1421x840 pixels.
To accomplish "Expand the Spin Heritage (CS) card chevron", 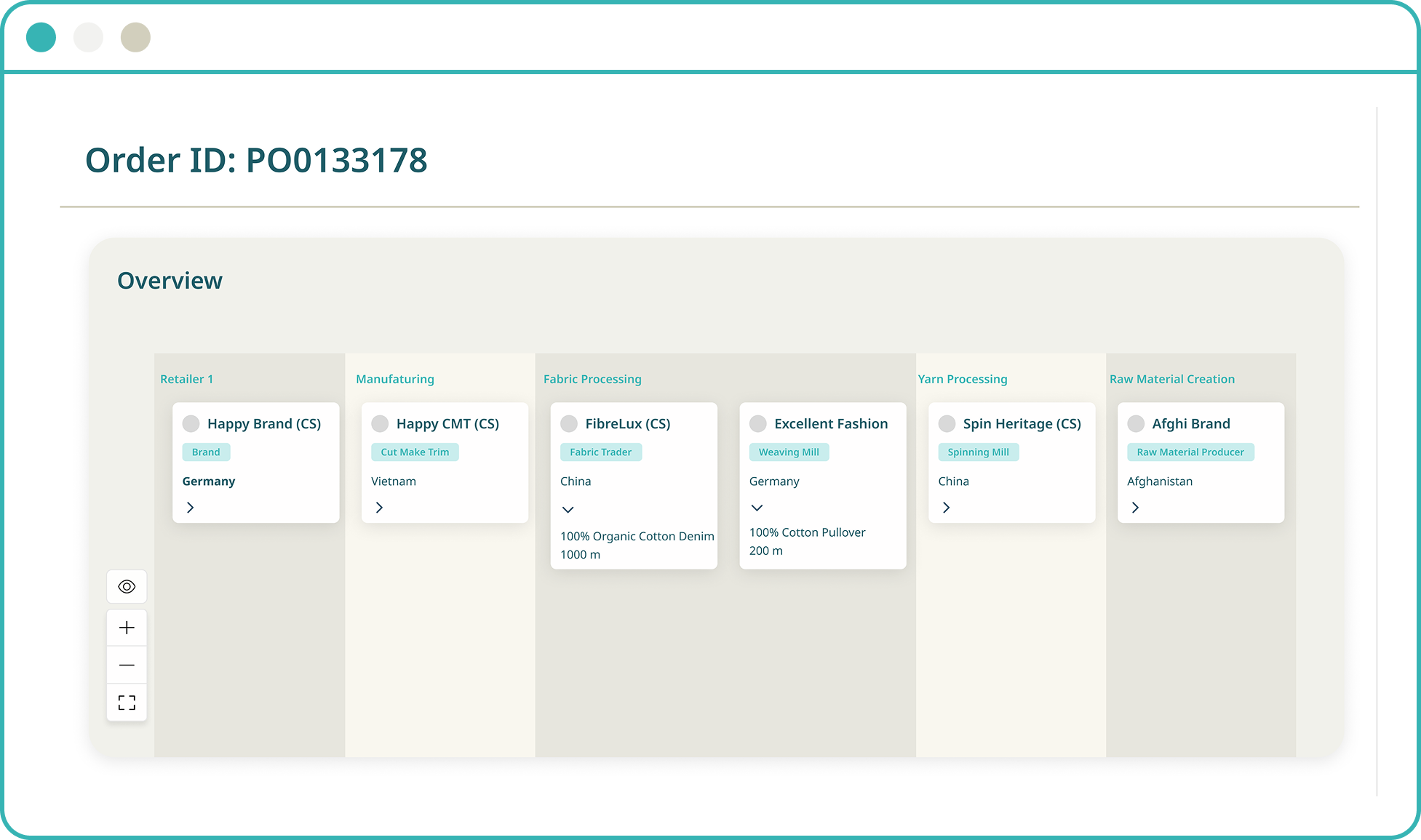I will [946, 508].
